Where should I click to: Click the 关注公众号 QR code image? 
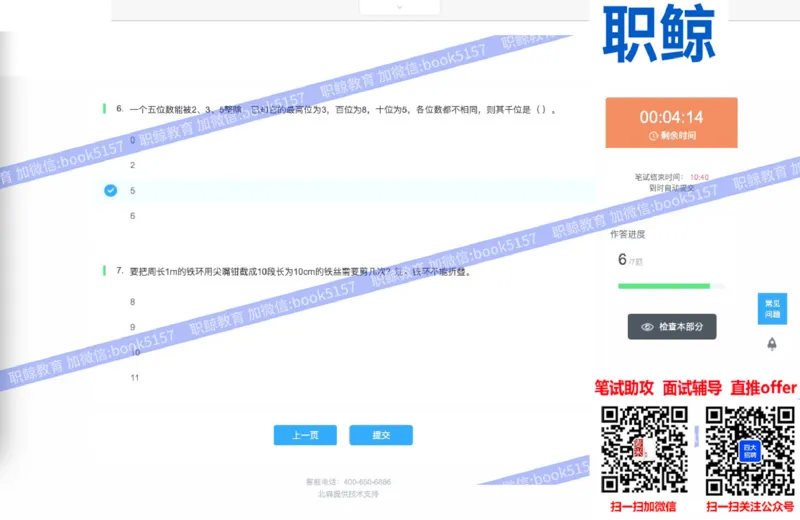[x=750, y=451]
